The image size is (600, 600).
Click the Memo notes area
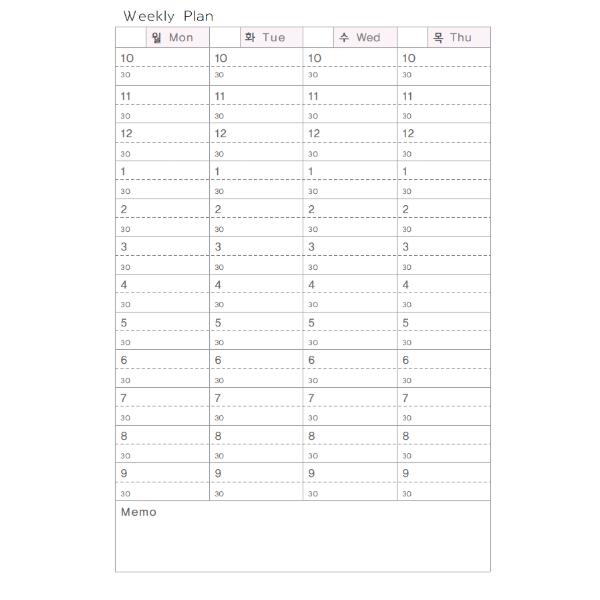coord(302,540)
